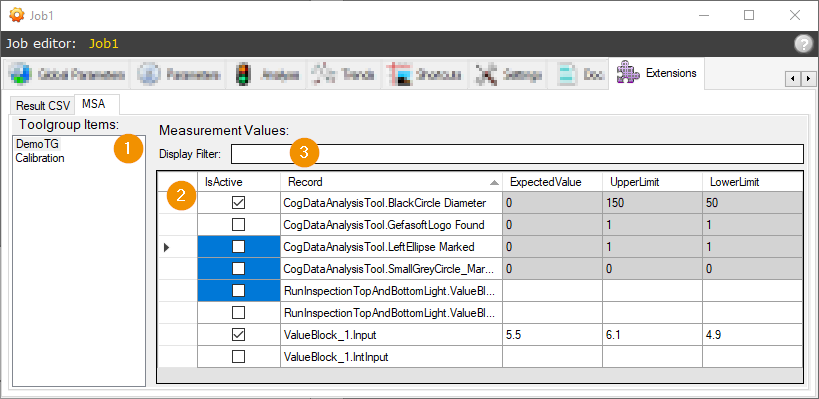
Task: Click the Job1 window gear icon
Action: pyautogui.click(x=17, y=15)
